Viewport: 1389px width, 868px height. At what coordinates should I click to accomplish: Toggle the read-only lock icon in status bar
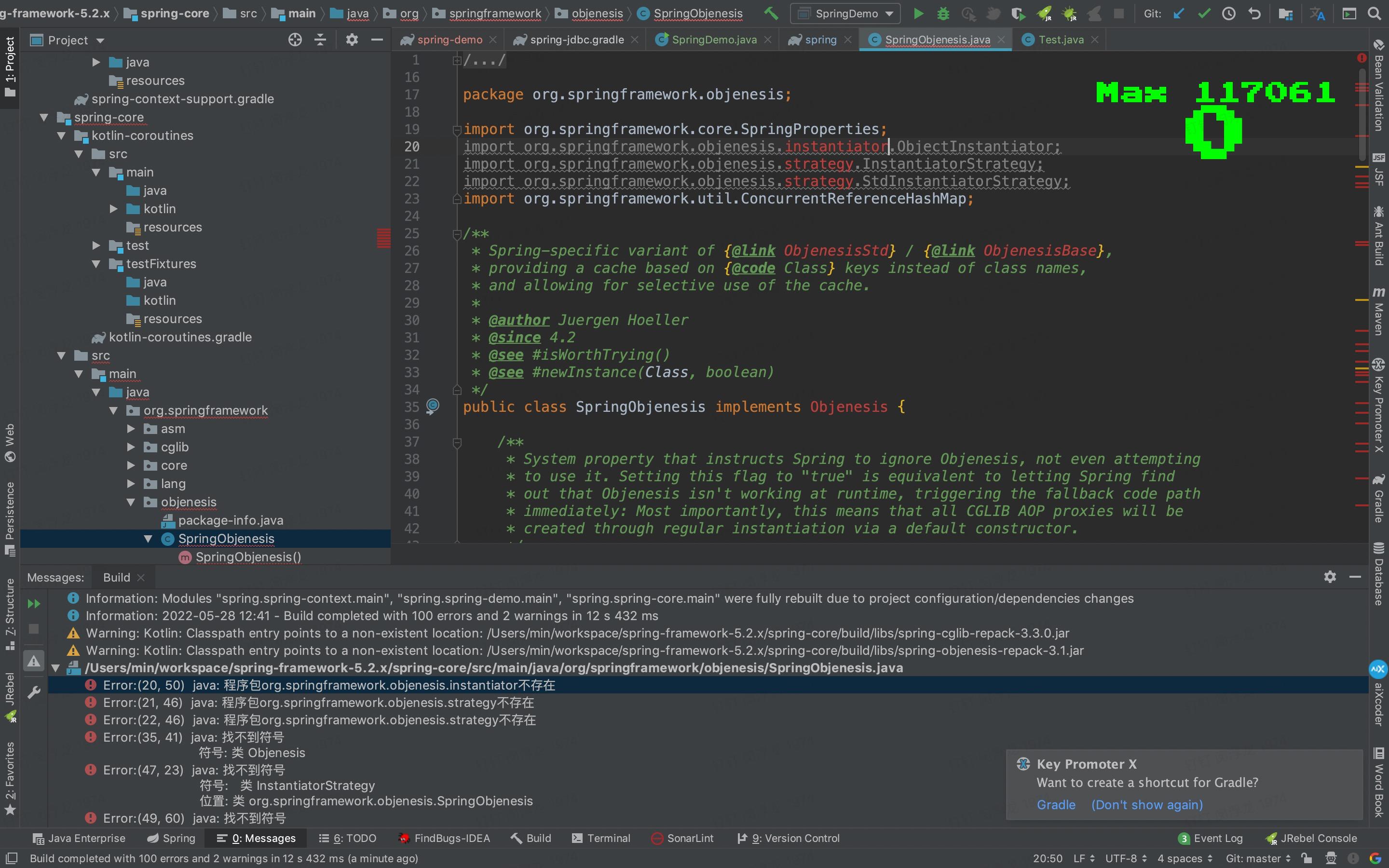(1307, 858)
